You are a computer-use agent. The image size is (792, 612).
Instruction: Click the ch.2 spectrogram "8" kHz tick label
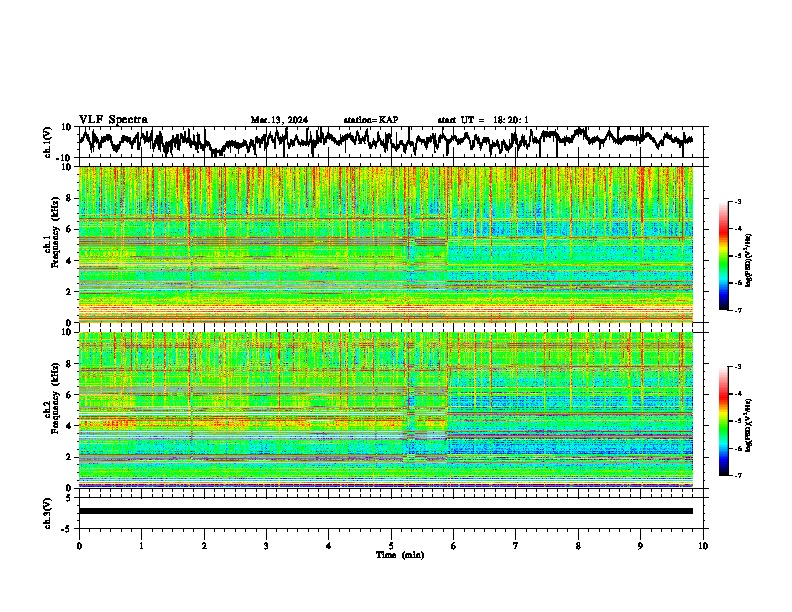pyautogui.click(x=69, y=364)
